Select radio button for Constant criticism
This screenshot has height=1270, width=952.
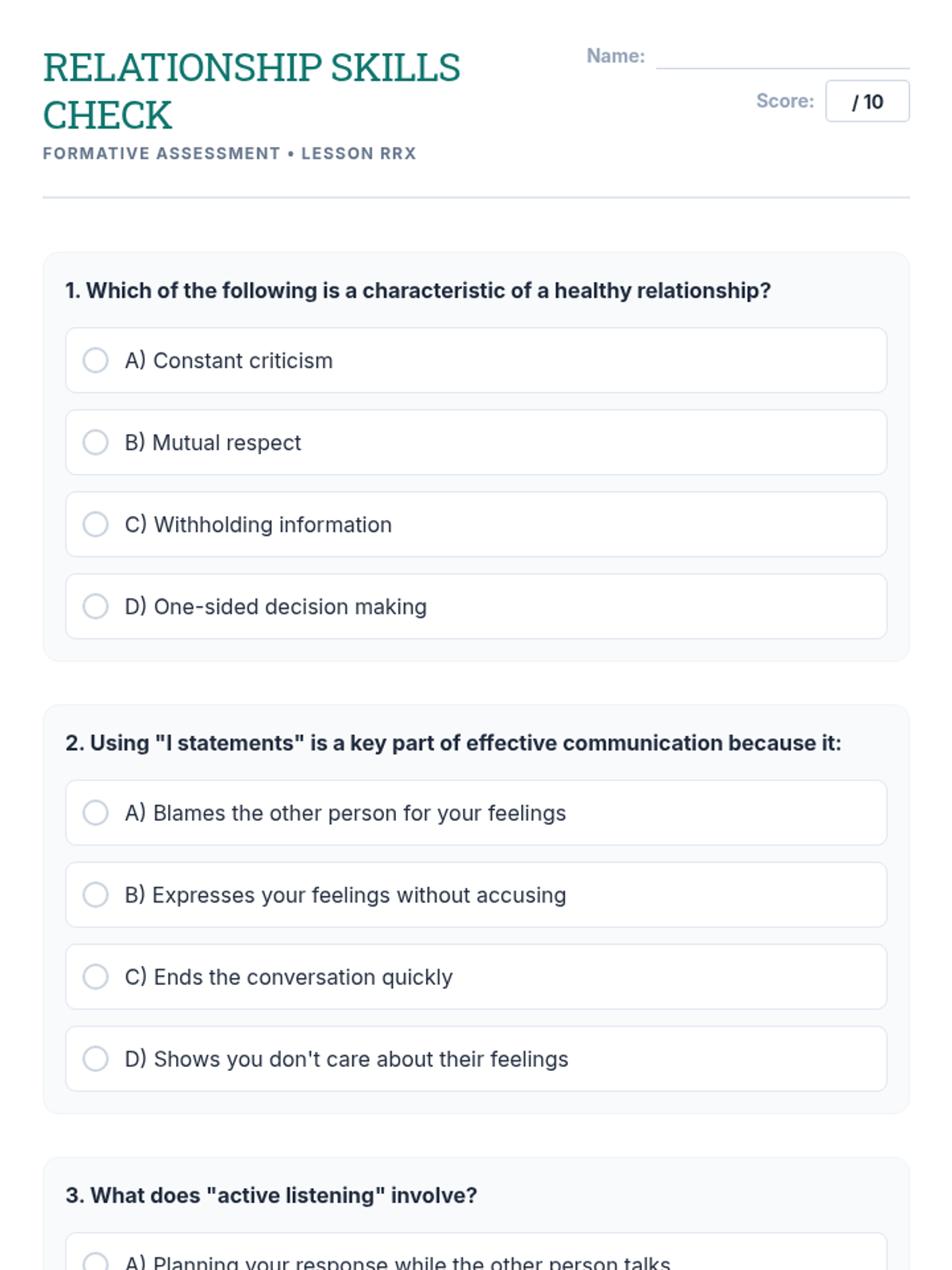(x=95, y=360)
